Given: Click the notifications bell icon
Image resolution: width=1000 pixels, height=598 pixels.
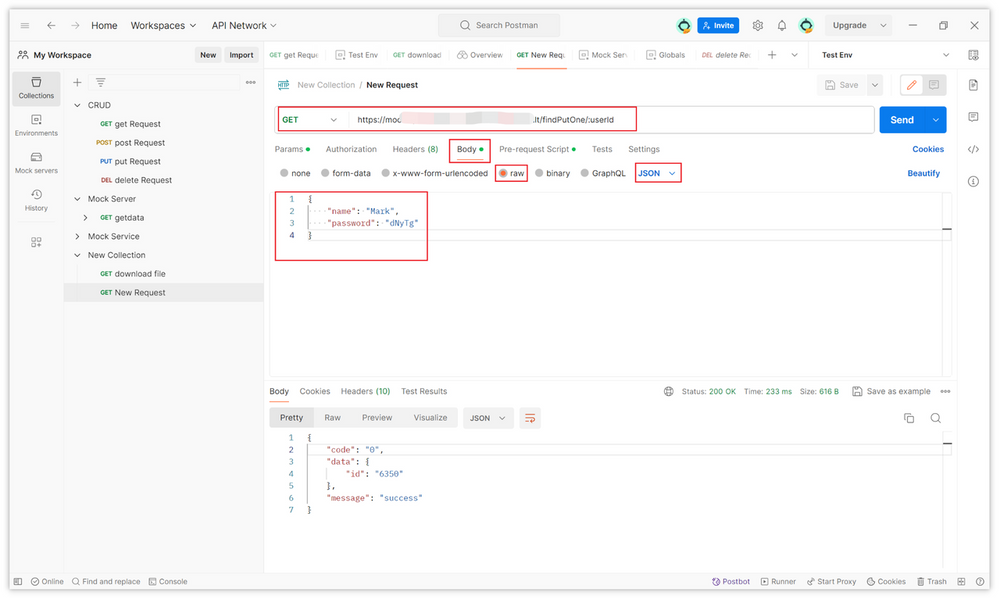Looking at the screenshot, I should [782, 25].
